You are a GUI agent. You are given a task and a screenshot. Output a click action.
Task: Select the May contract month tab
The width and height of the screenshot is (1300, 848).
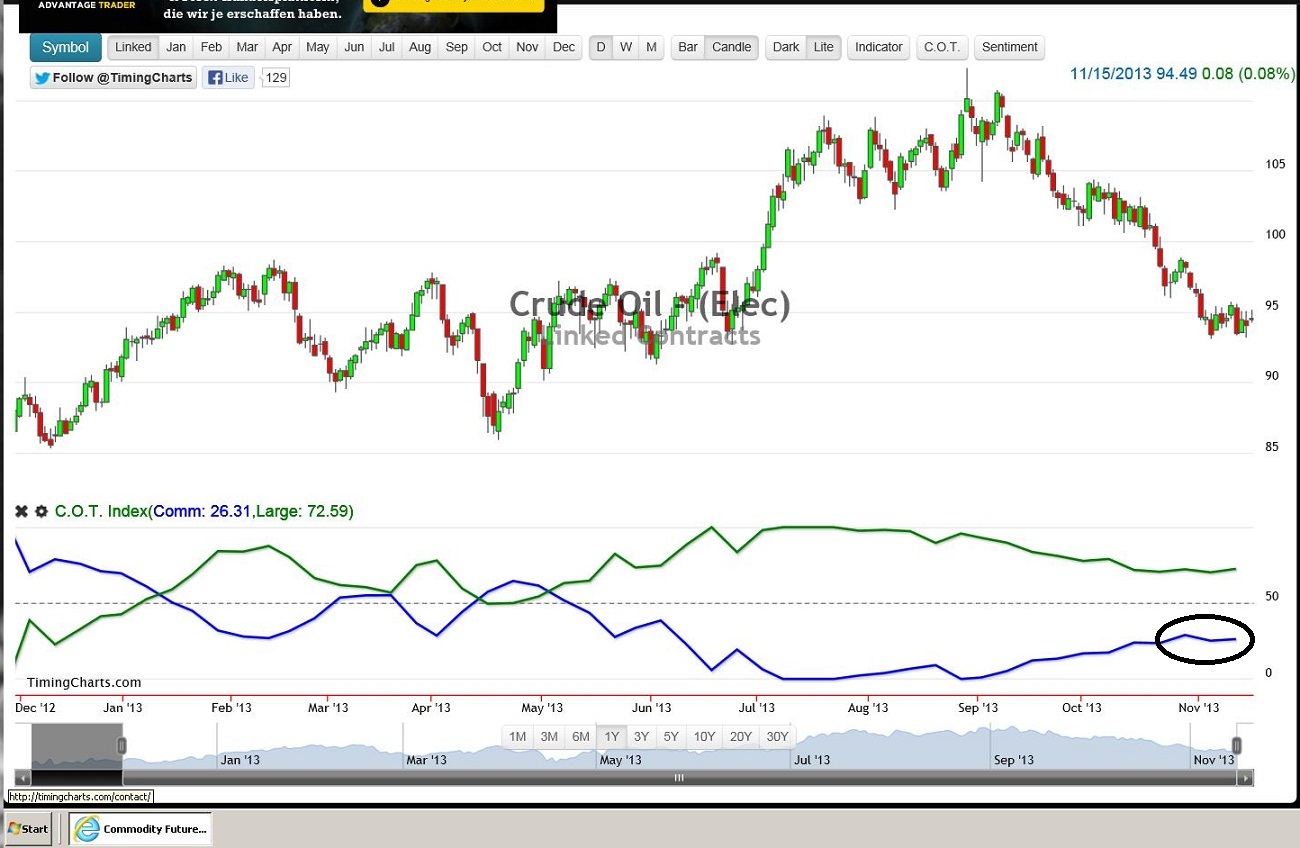click(317, 46)
